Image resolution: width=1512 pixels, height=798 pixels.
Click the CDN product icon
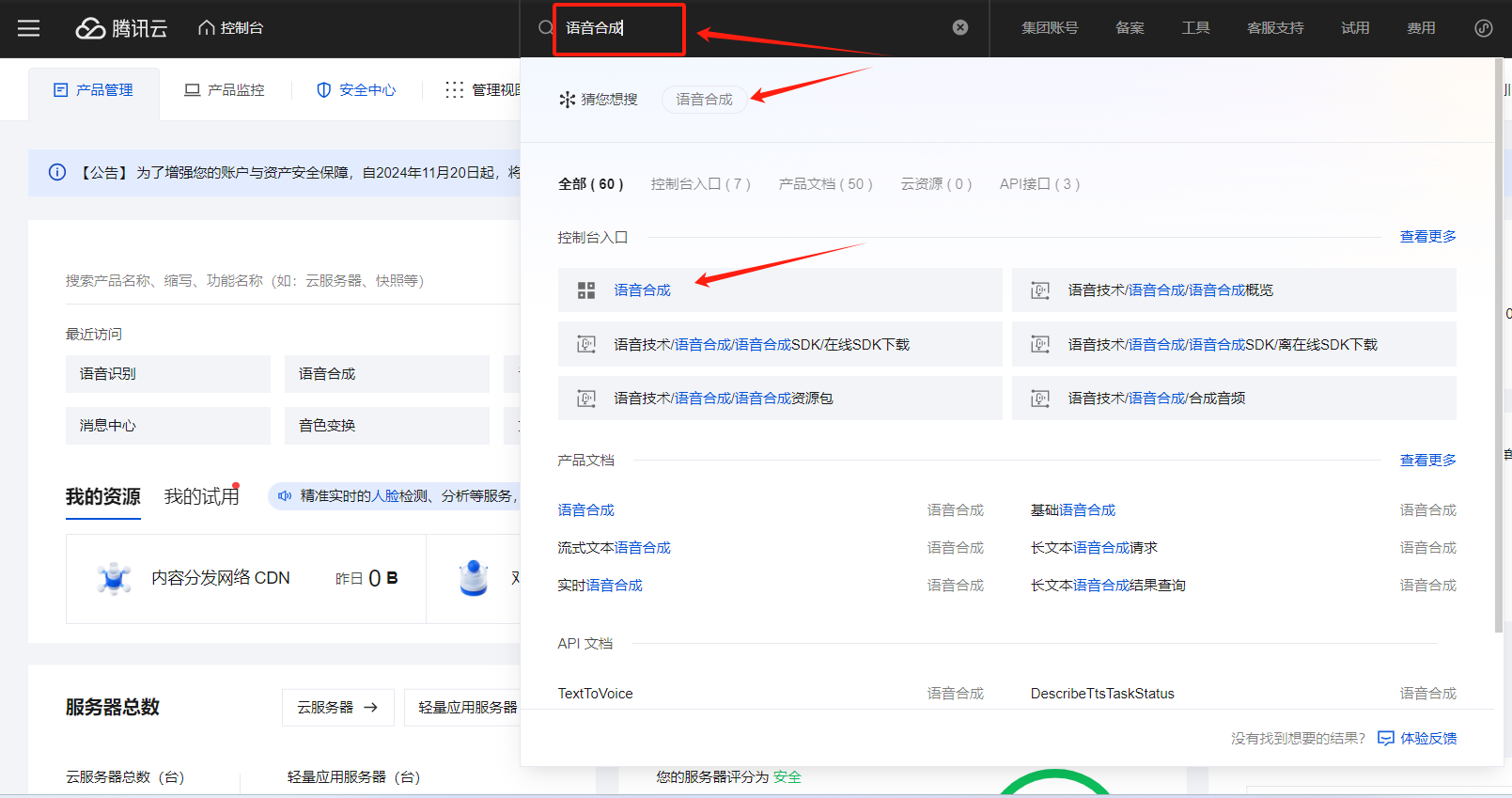pos(115,579)
